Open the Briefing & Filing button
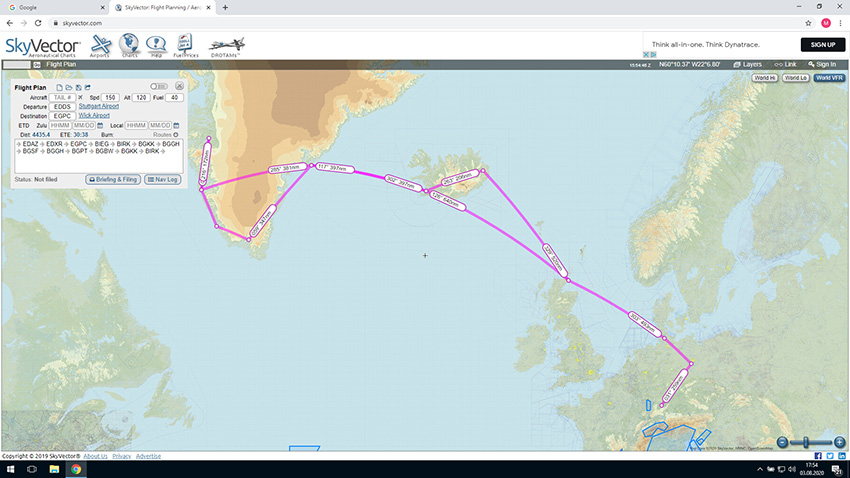The height and width of the screenshot is (478, 850). (x=113, y=179)
